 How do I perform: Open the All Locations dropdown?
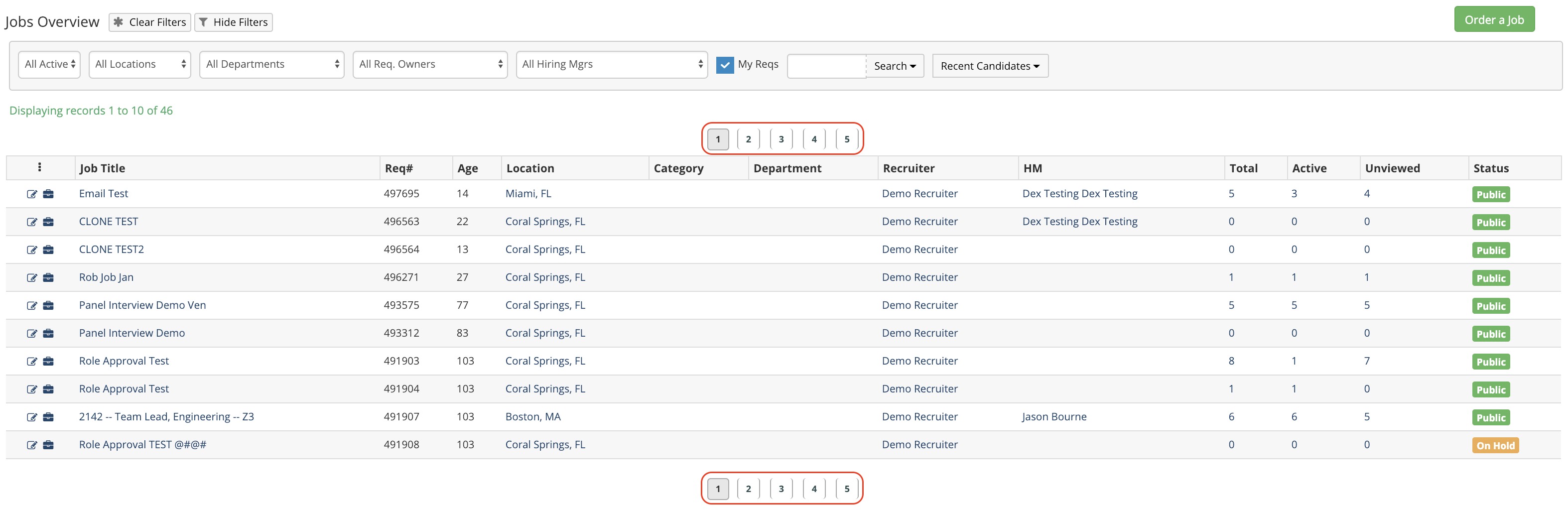tap(140, 65)
